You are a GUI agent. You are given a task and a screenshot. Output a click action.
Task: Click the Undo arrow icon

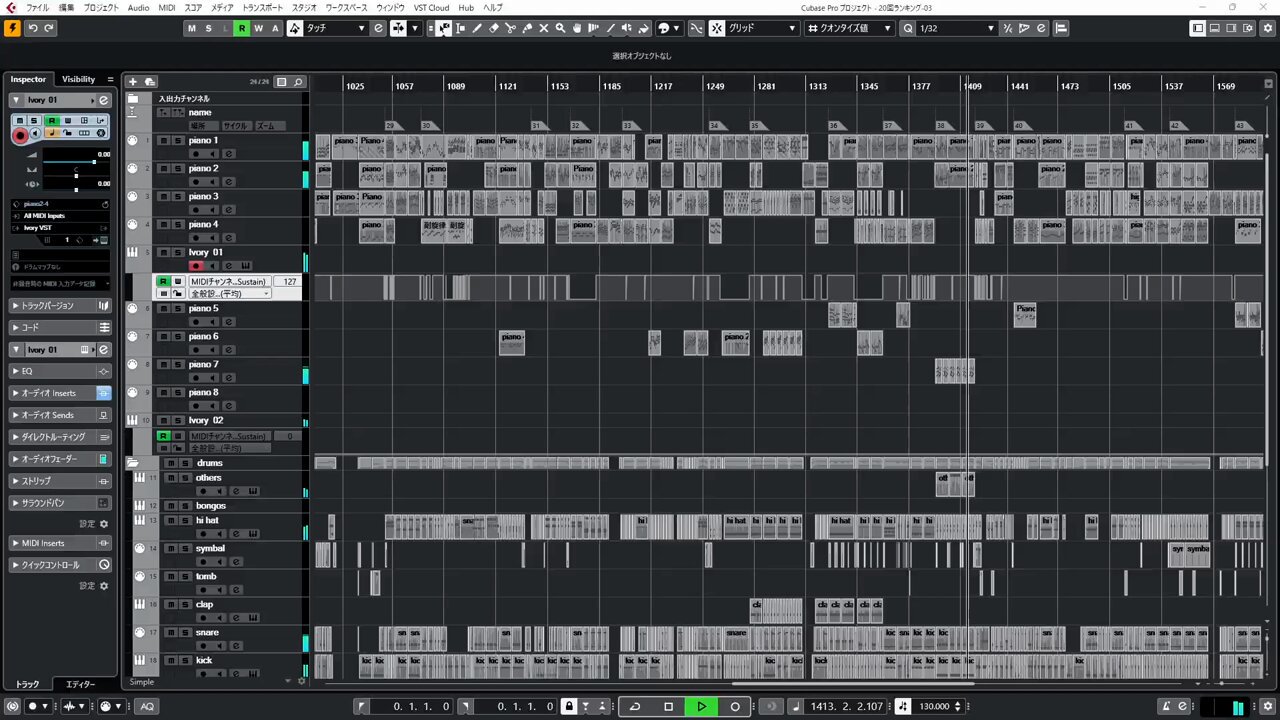click(x=32, y=28)
